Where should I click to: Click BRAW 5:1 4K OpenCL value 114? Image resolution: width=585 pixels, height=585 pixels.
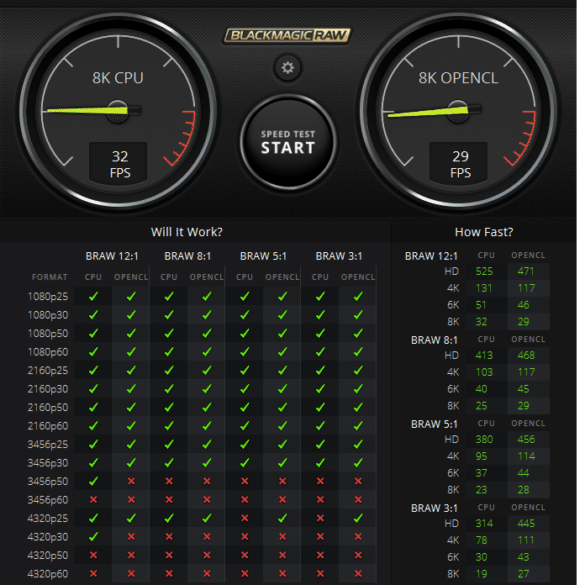(526, 456)
